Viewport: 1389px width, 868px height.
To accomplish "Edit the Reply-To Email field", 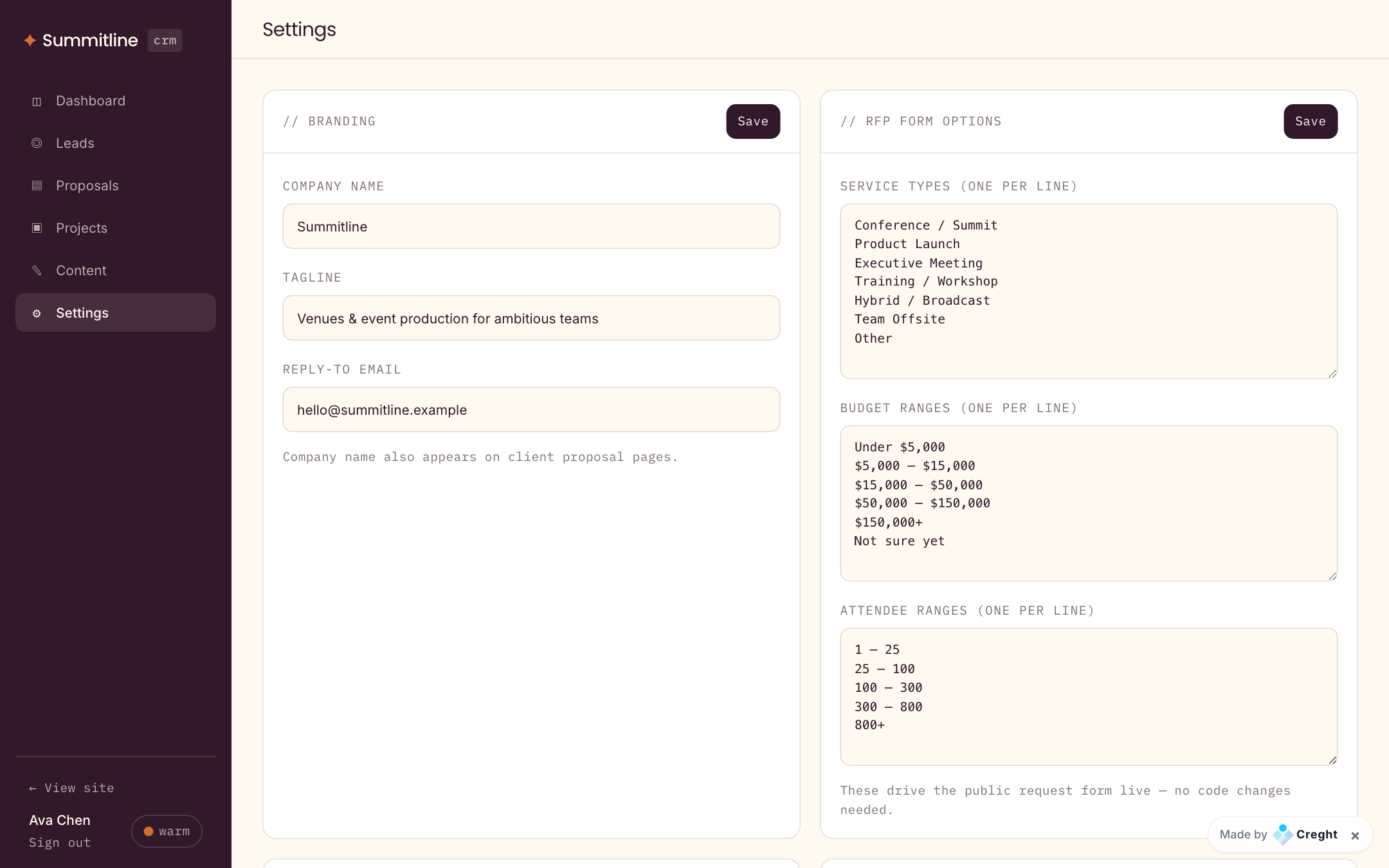I will point(531,410).
